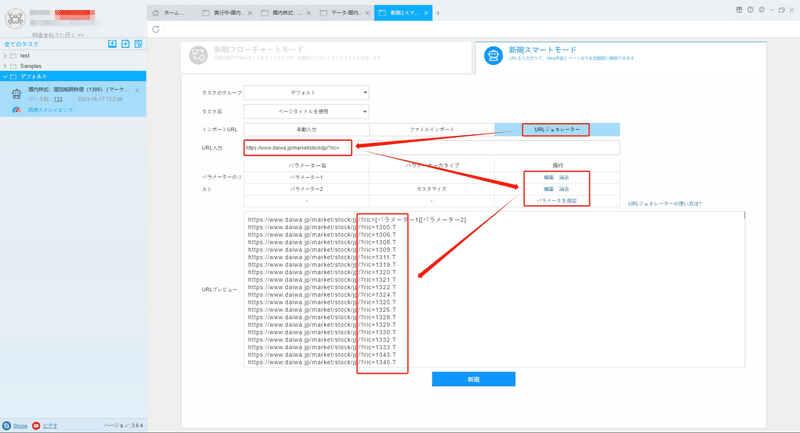
Task: Click 編集 for パラメーター1
Action: tap(548, 177)
